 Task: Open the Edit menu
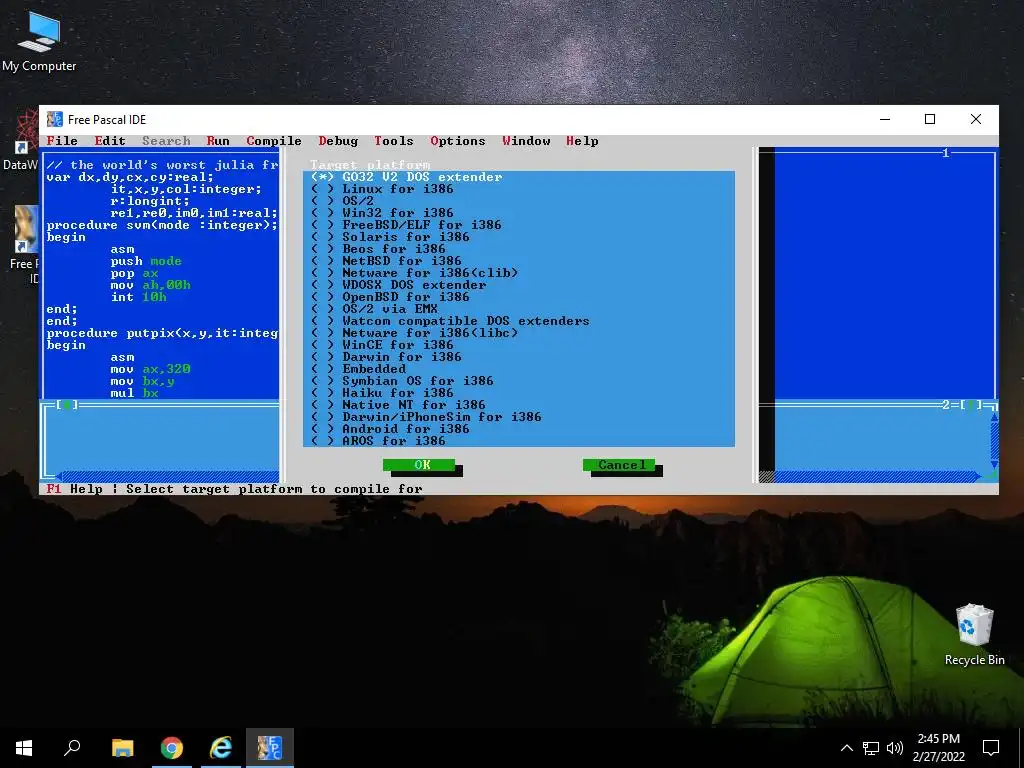click(110, 141)
